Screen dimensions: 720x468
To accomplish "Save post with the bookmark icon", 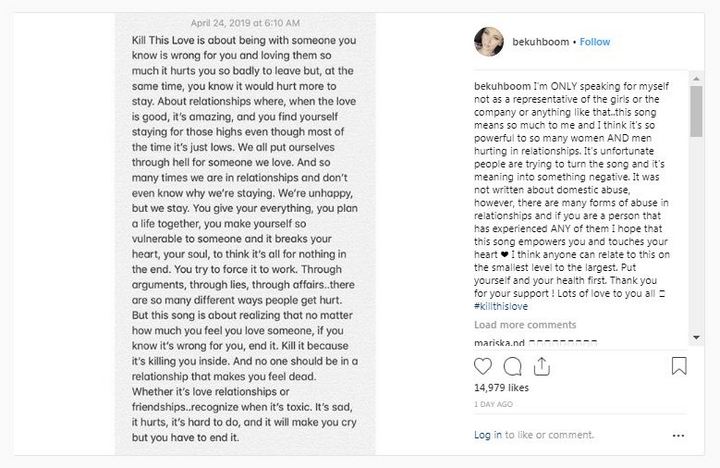I will click(680, 368).
